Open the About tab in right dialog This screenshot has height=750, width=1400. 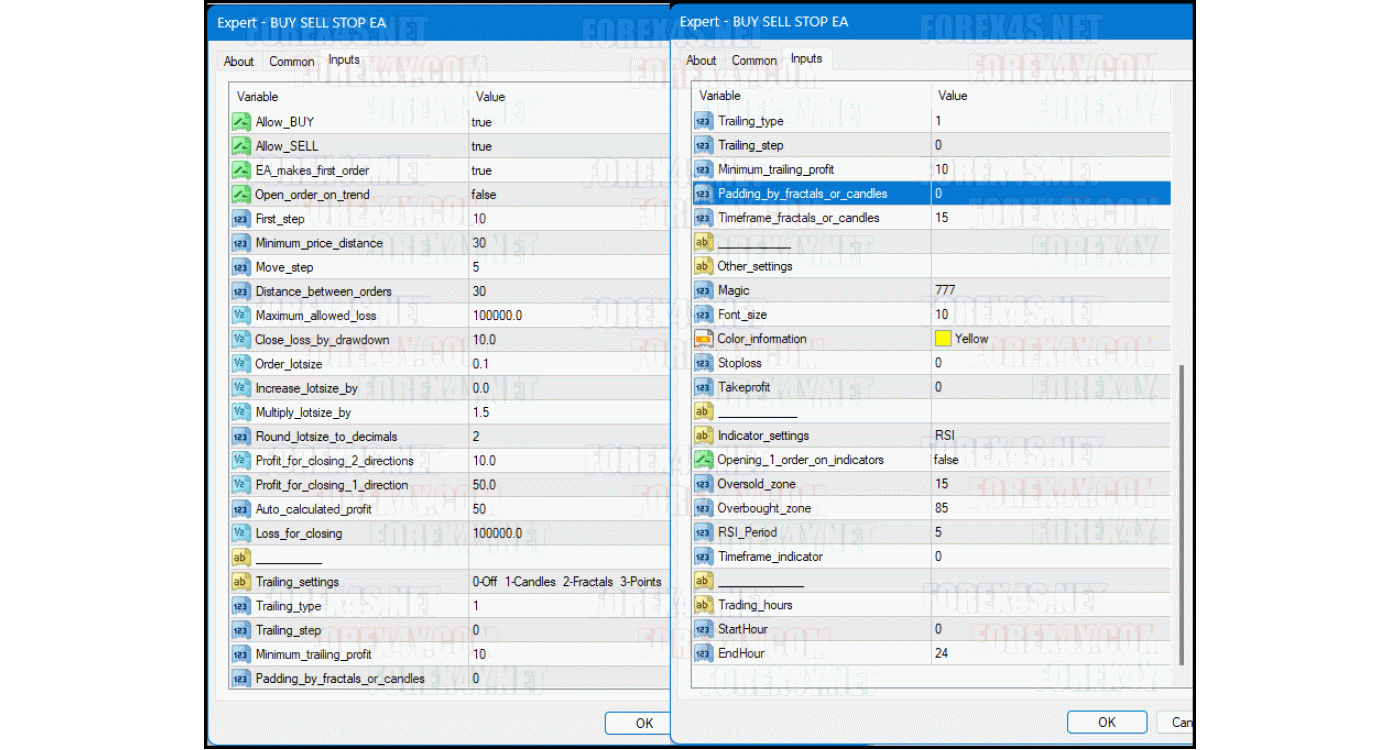point(701,60)
